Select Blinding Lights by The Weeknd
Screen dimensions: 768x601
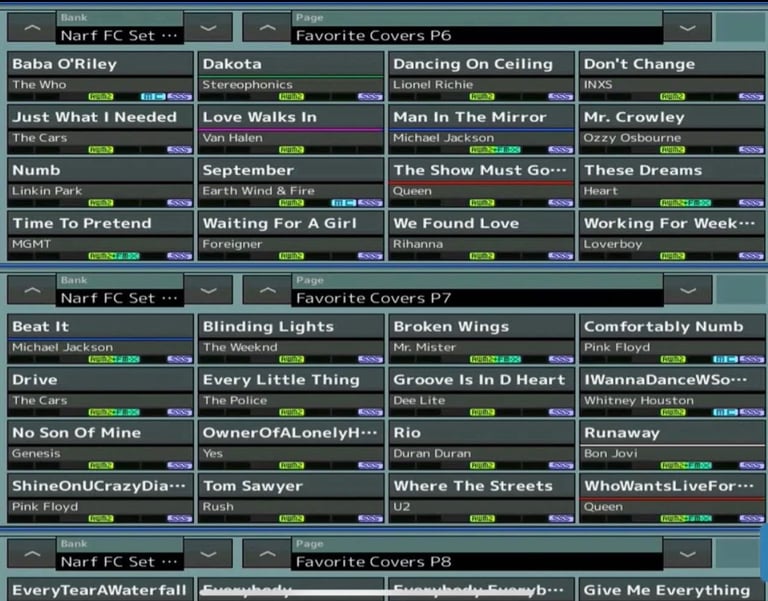291,339
